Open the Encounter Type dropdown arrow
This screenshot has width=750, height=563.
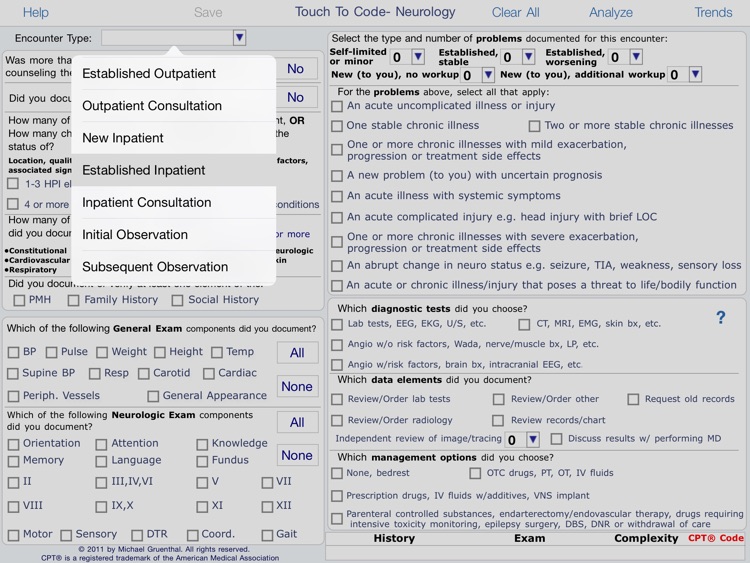coord(240,37)
